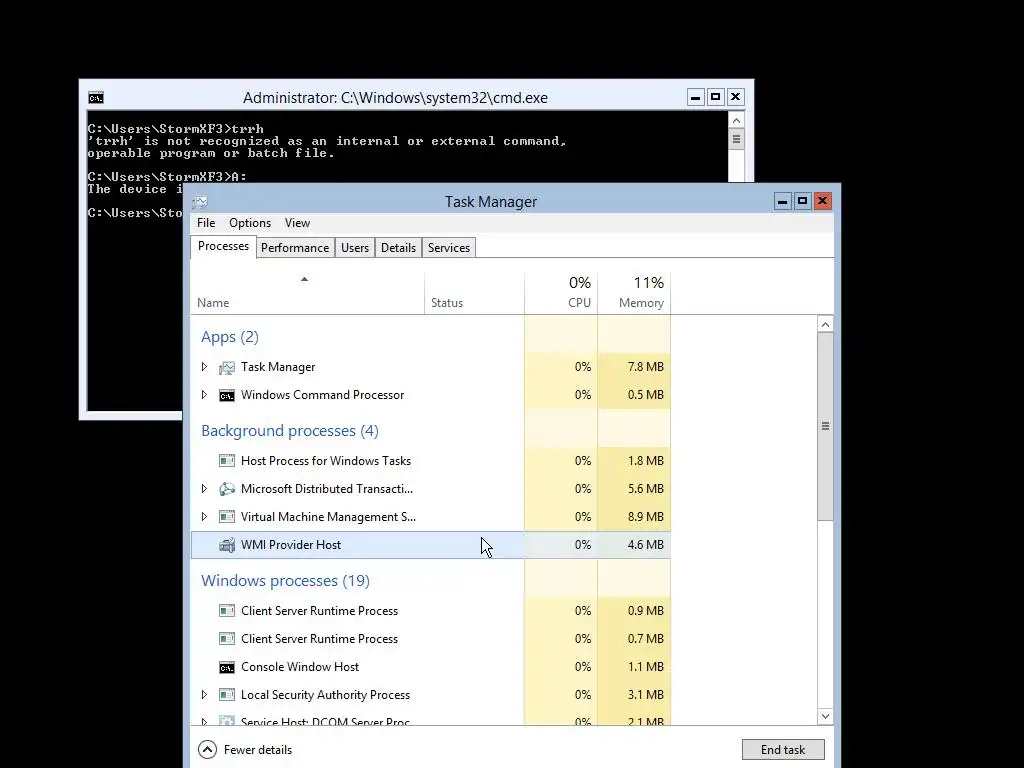Click the Windows Command Processor icon

(x=227, y=396)
